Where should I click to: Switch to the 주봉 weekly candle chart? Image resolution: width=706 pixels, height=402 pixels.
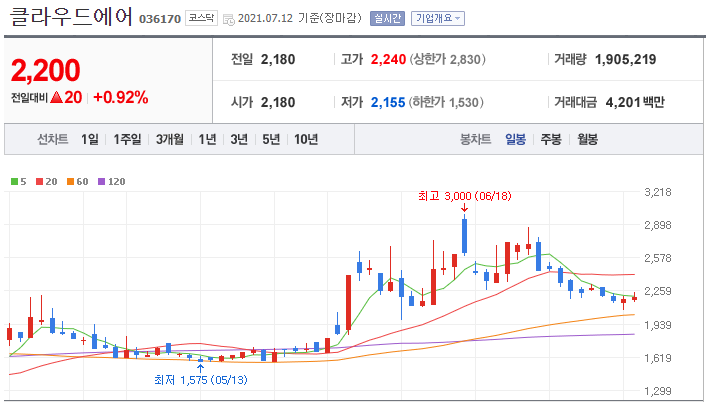(x=551, y=139)
